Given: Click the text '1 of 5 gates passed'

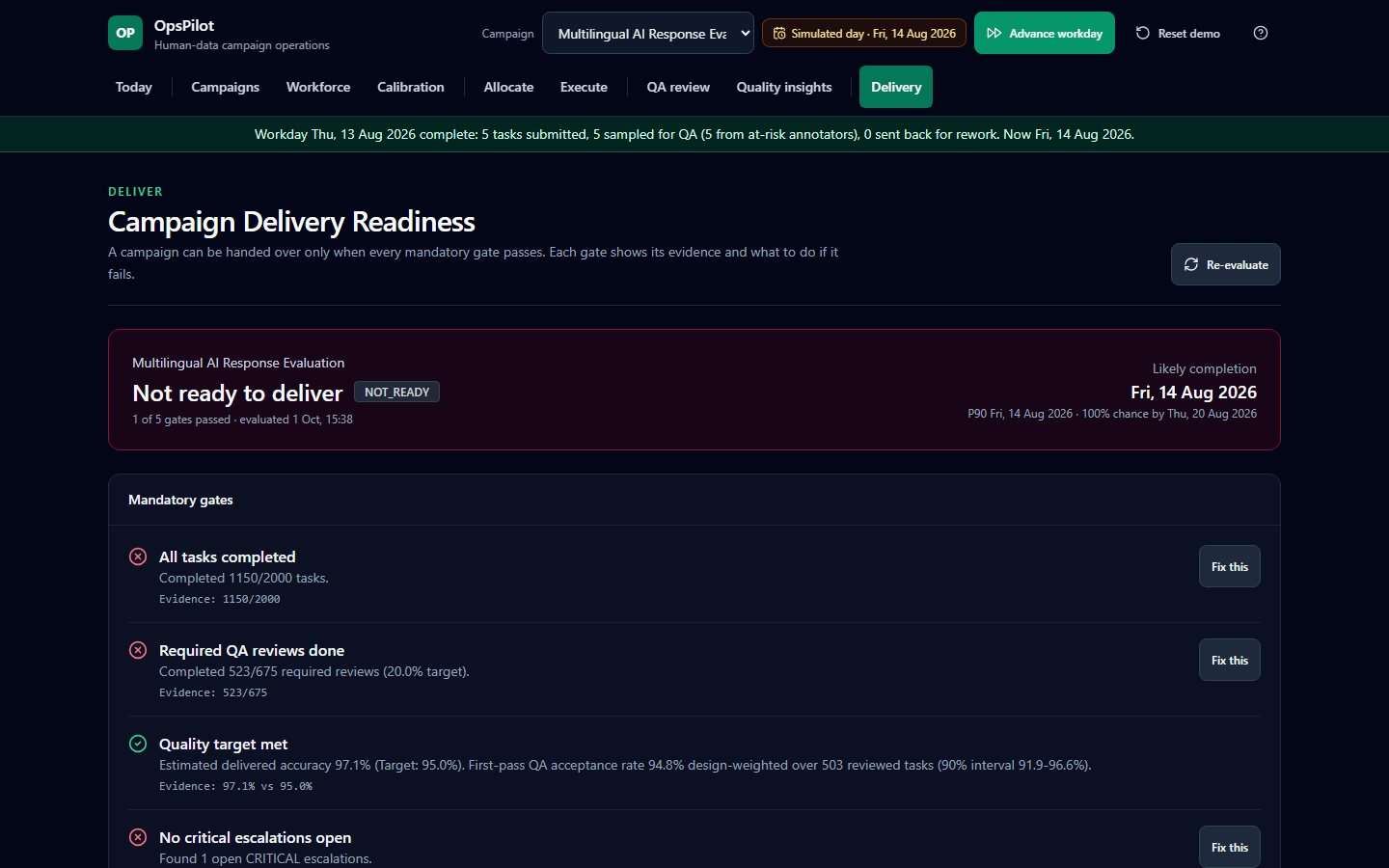Looking at the screenshot, I should point(181,420).
